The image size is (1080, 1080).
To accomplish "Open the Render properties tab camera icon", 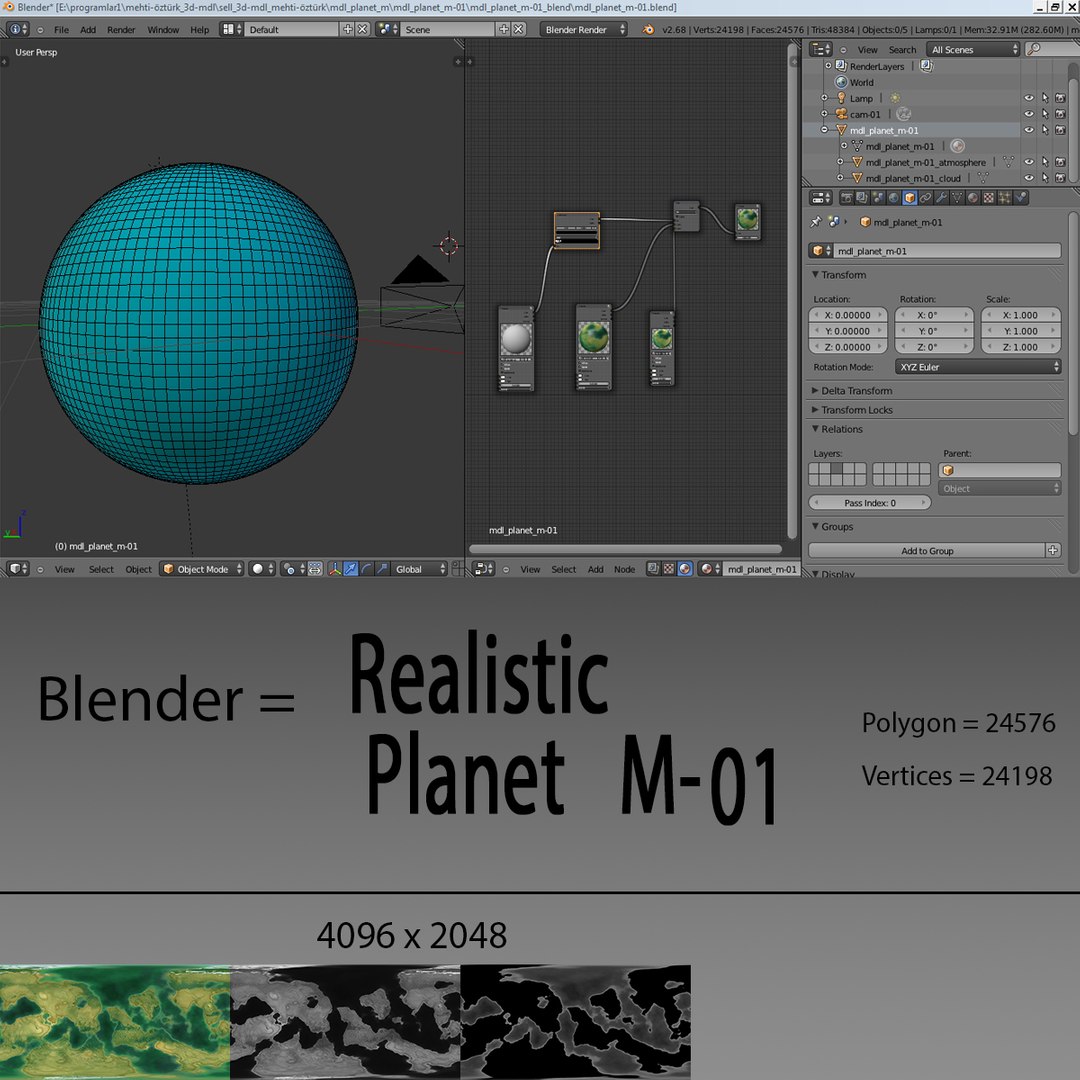I will [847, 198].
